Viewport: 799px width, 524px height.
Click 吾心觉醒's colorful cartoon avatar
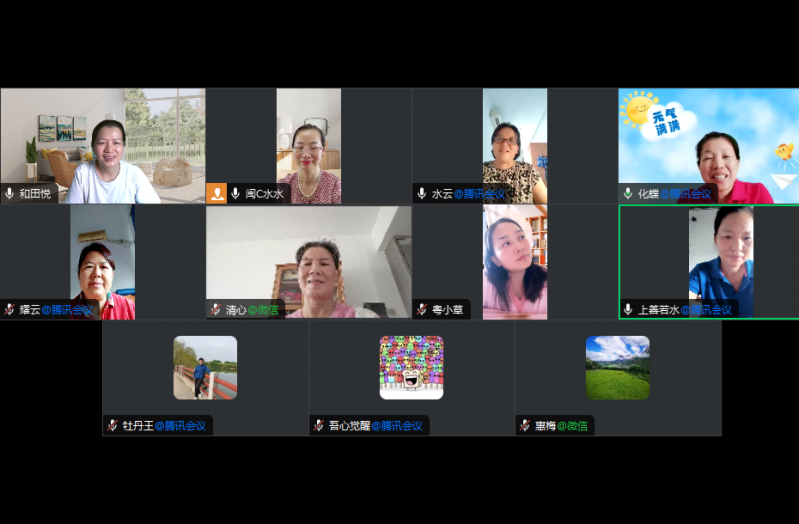411,367
